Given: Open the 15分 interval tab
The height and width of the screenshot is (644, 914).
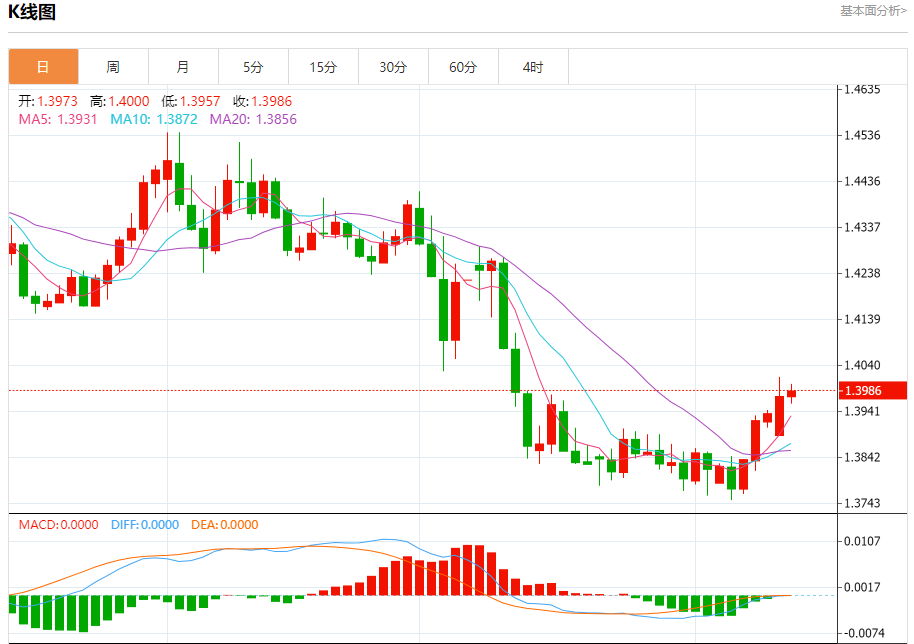Looking at the screenshot, I should pos(323,67).
